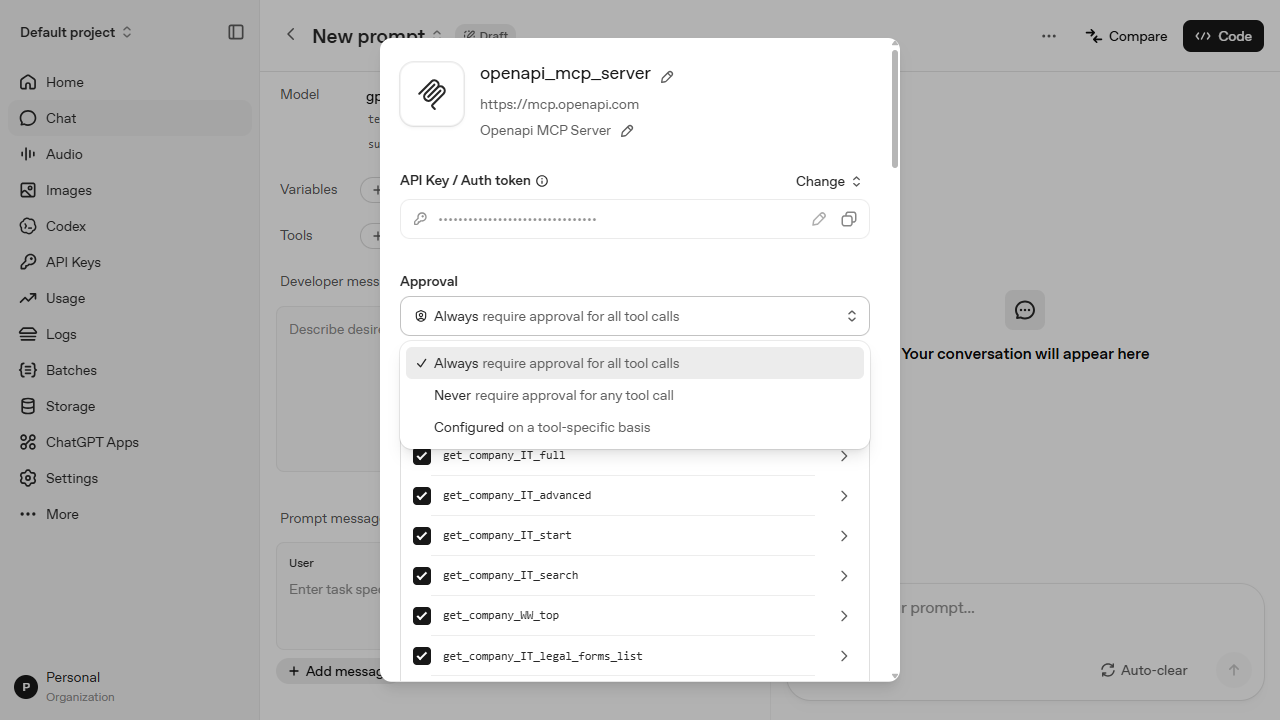Image resolution: width=1280 pixels, height=720 pixels.
Task: Click the Storage database icon
Action: click(x=28, y=406)
